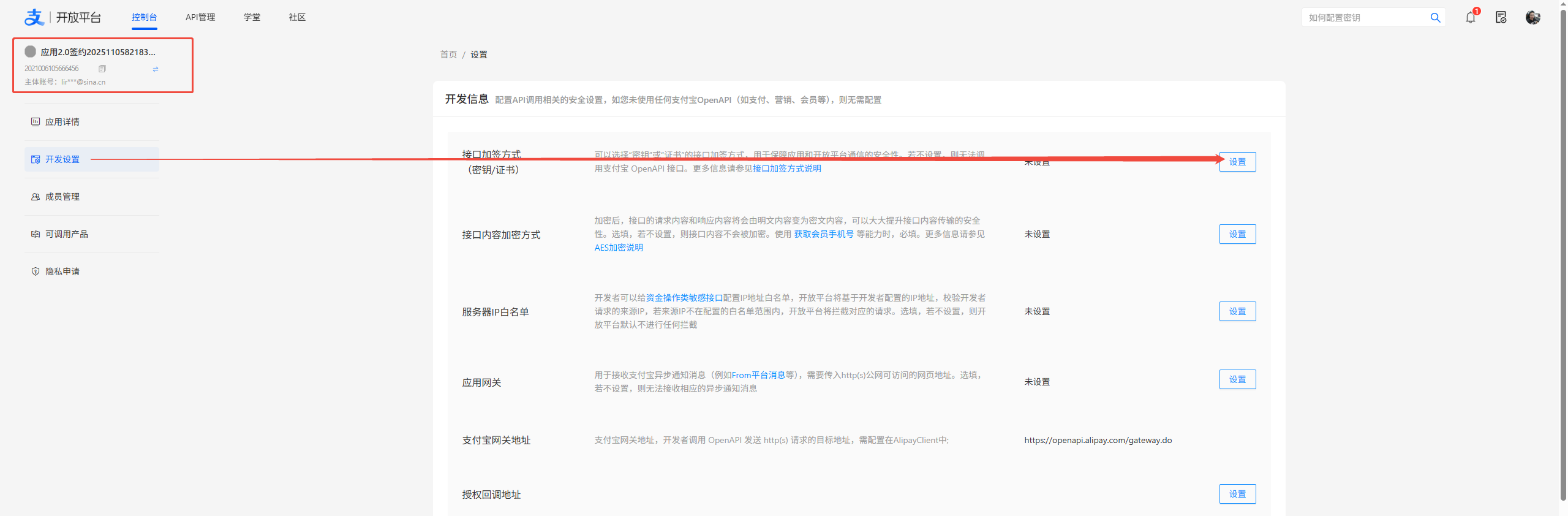The image size is (1568, 516).
Task: Open notifications bell icon
Action: pyautogui.click(x=1470, y=18)
